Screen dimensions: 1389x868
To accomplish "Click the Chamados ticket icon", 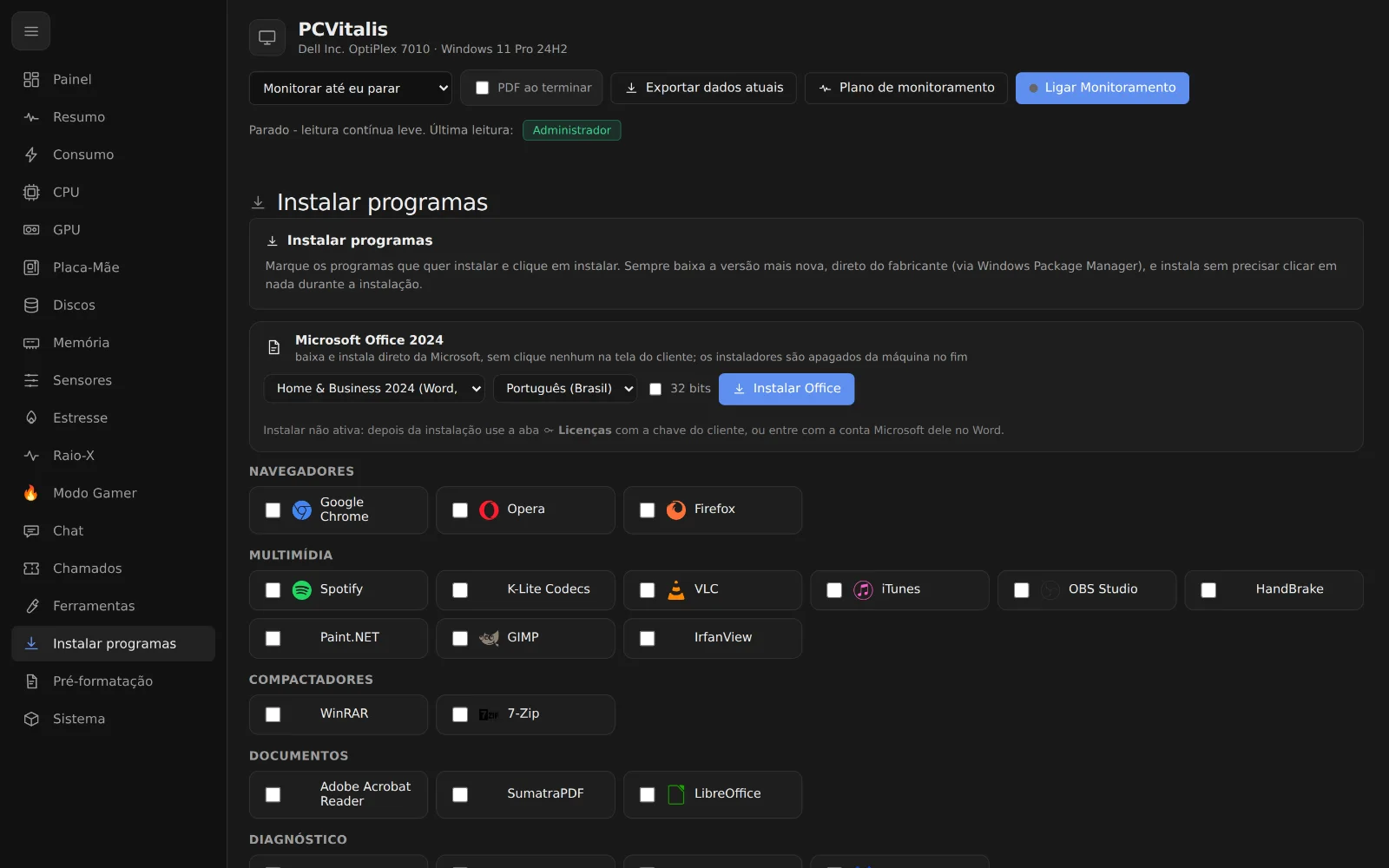I will pyautogui.click(x=31, y=569).
